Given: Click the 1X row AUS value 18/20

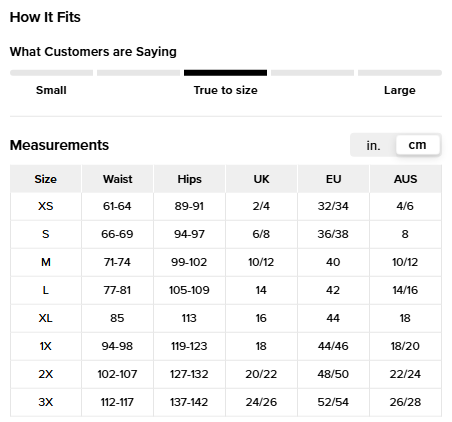Looking at the screenshot, I should coord(405,346).
